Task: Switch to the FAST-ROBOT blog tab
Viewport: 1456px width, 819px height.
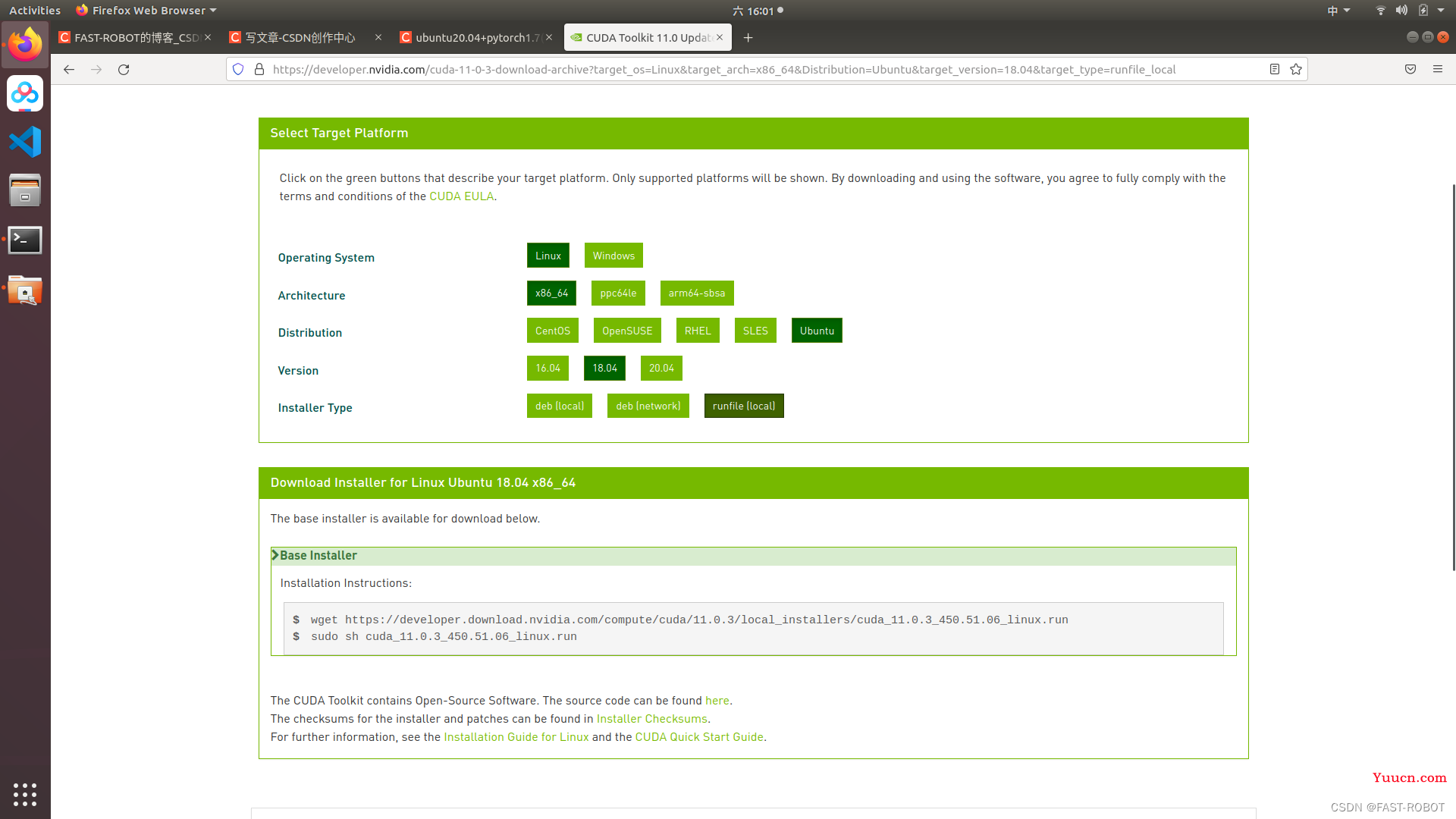Action: click(135, 37)
